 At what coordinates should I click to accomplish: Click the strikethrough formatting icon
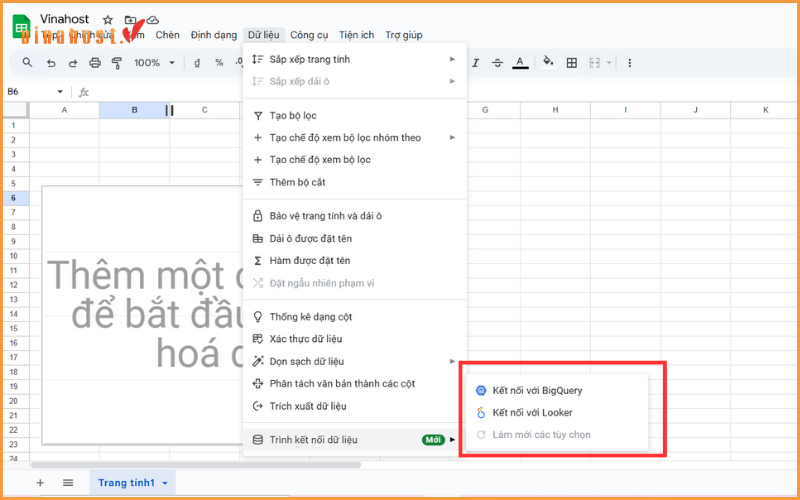[x=497, y=63]
